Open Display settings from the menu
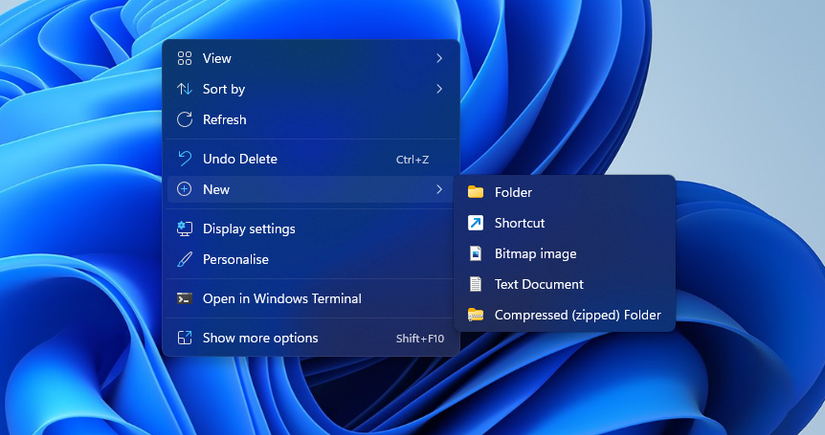The image size is (825, 435). 311,229
